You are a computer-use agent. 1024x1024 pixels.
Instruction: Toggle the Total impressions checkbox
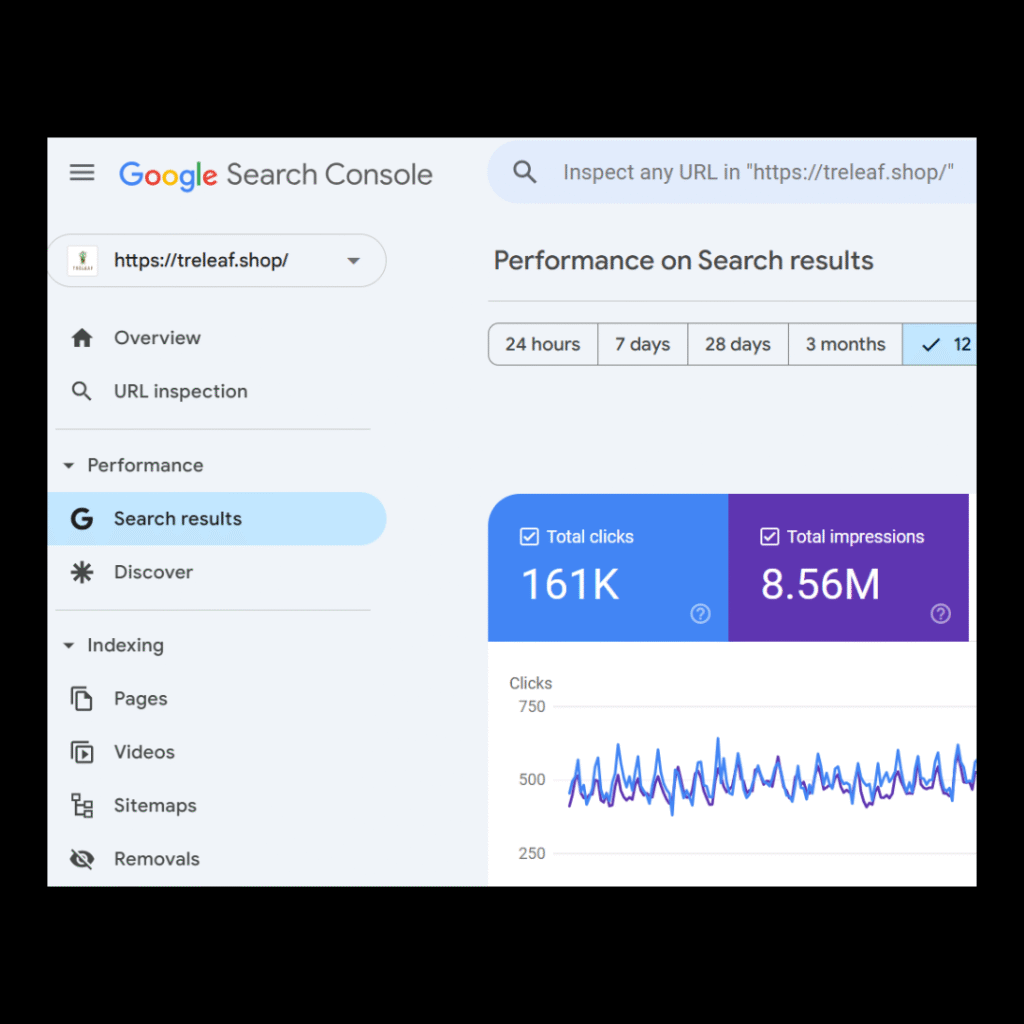(769, 537)
